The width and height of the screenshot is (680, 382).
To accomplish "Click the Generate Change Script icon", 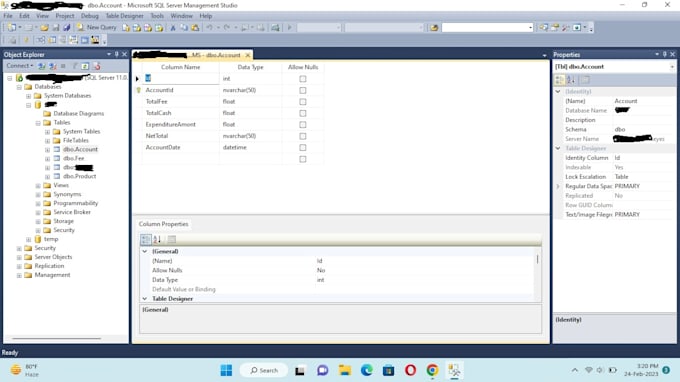I will (x=12, y=40).
